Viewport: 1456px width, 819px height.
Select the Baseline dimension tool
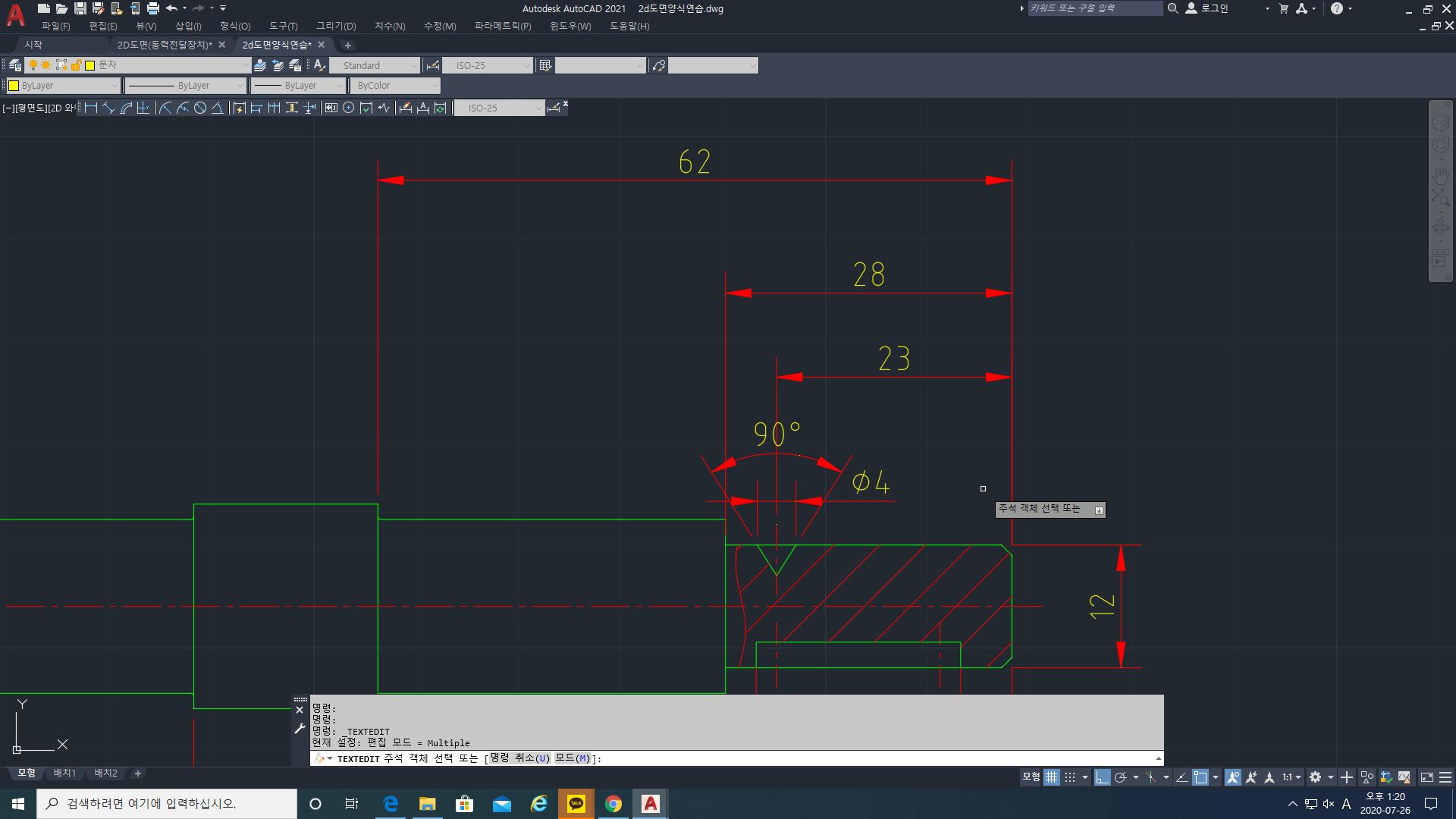[256, 108]
